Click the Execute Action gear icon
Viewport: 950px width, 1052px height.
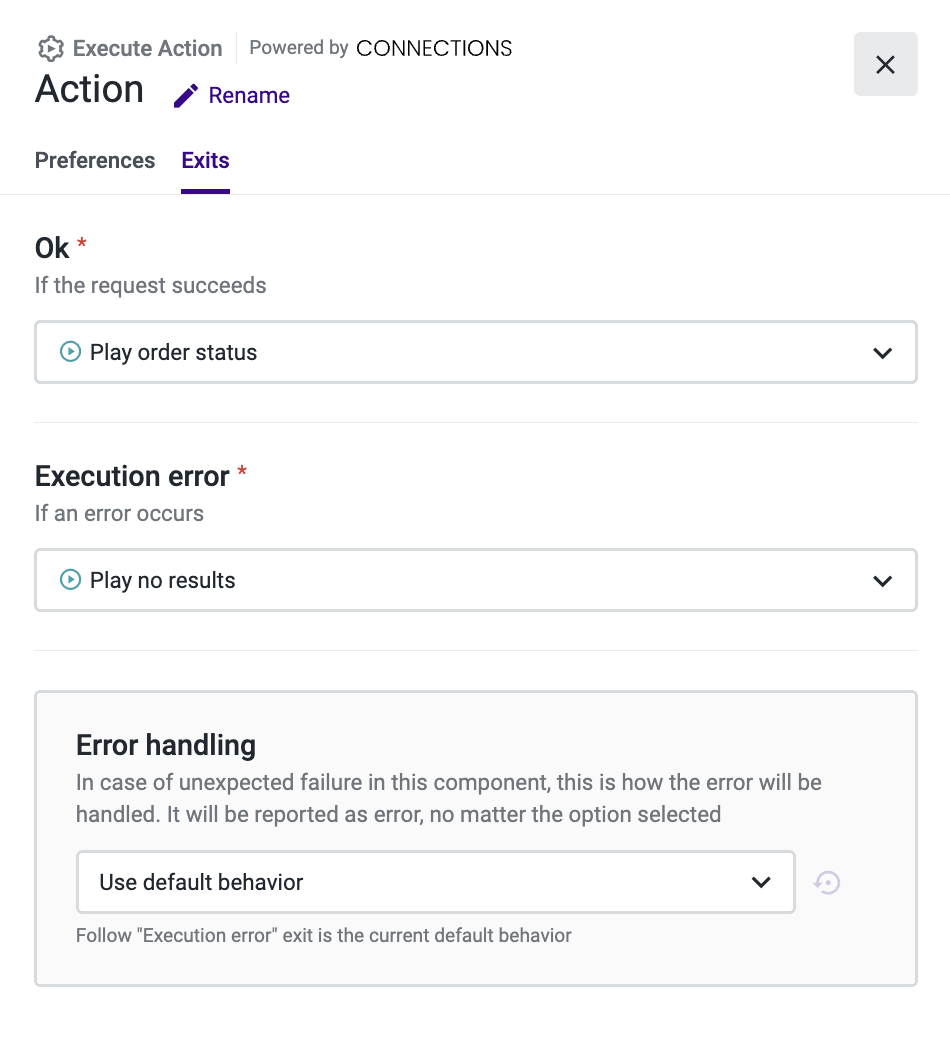[50, 48]
